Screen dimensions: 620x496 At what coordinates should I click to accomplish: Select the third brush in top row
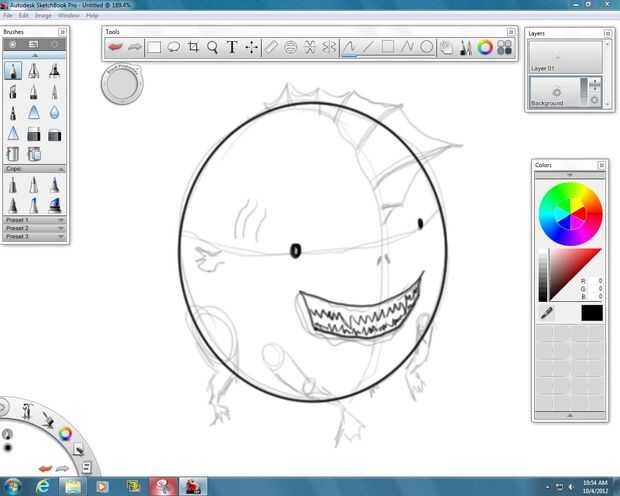point(55,71)
